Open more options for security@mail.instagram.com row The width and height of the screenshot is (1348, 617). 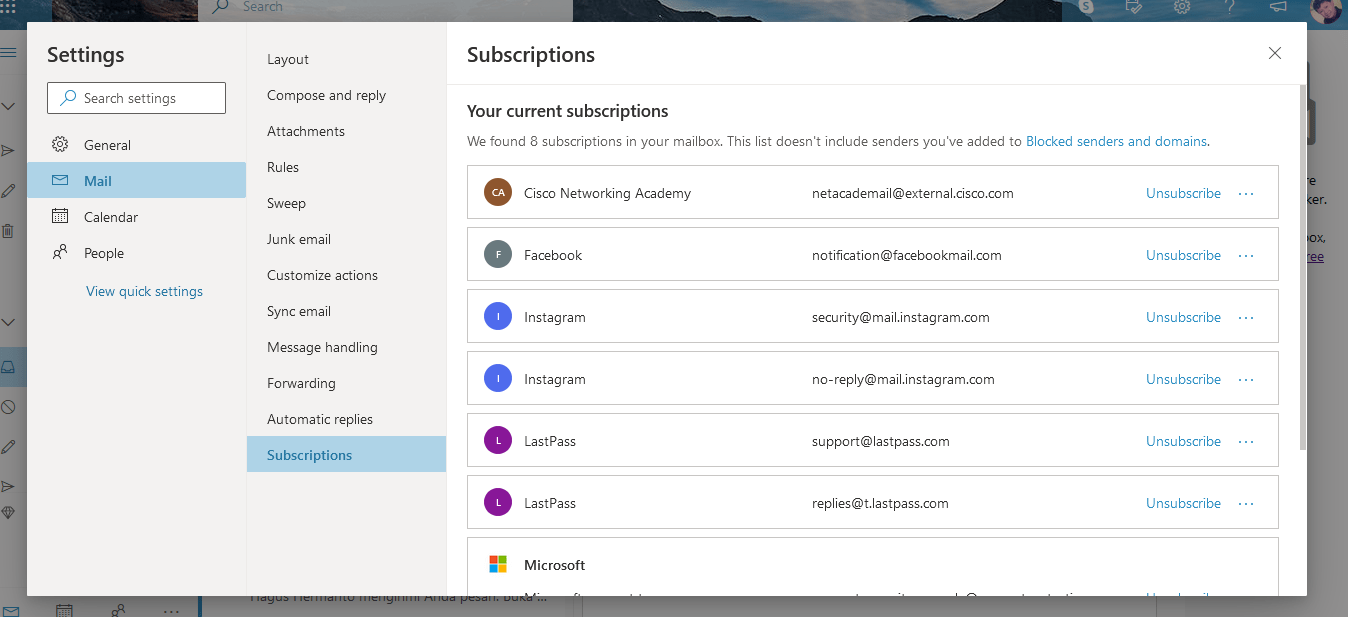(1246, 317)
